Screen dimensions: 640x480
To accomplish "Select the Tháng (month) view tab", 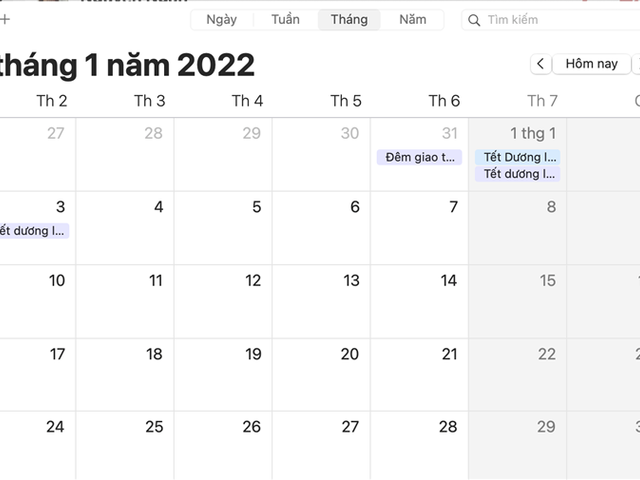I will pos(349,20).
